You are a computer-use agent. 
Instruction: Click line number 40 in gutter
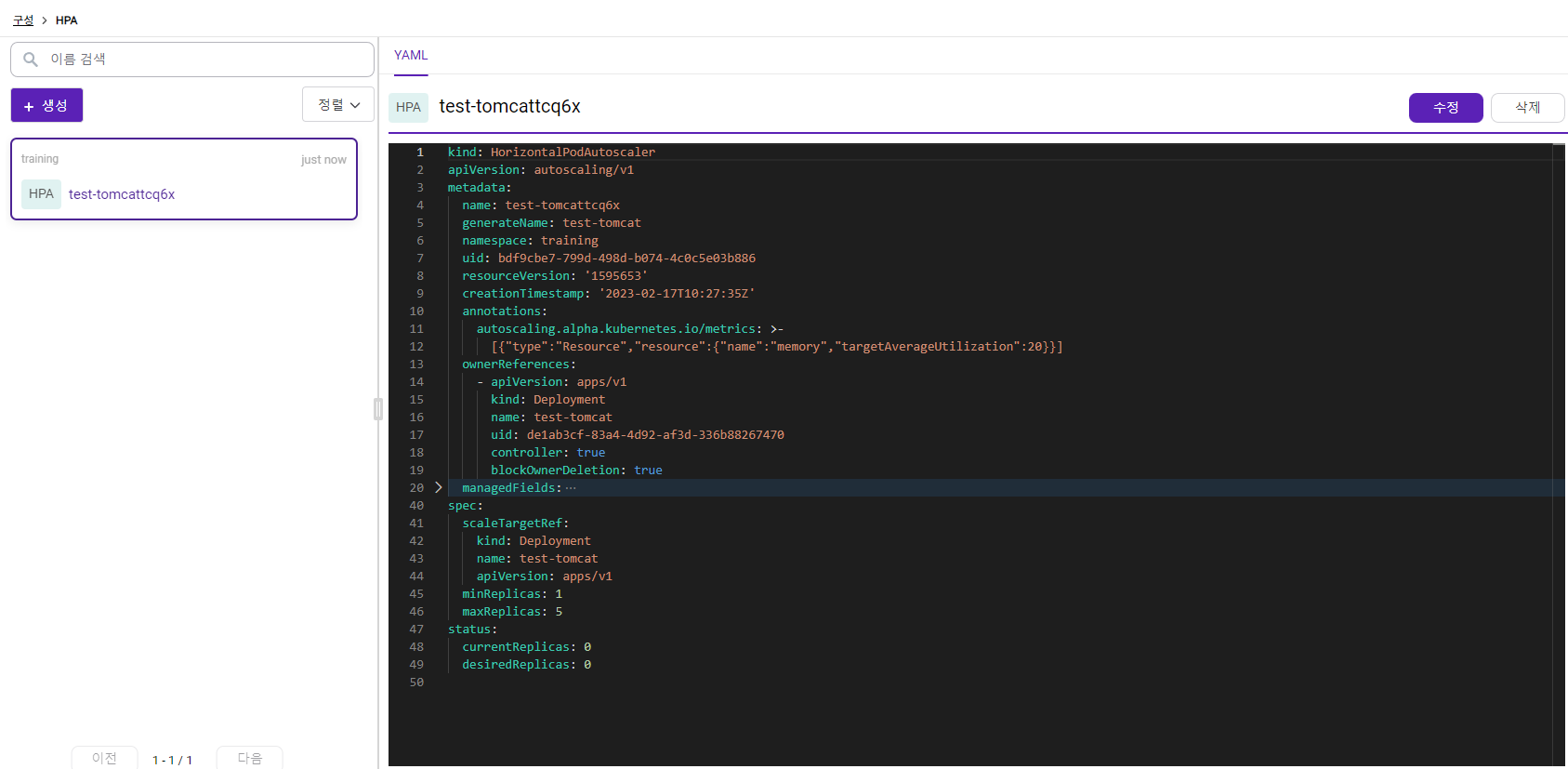click(416, 505)
